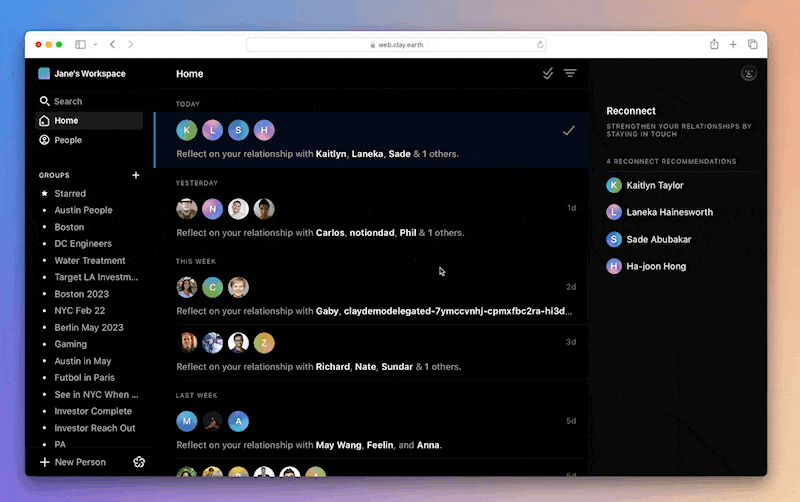Viewport: 800px width, 502px height.
Task: Open reflection with Gaby and claydemodelegated
Action: pyautogui.click(x=371, y=297)
